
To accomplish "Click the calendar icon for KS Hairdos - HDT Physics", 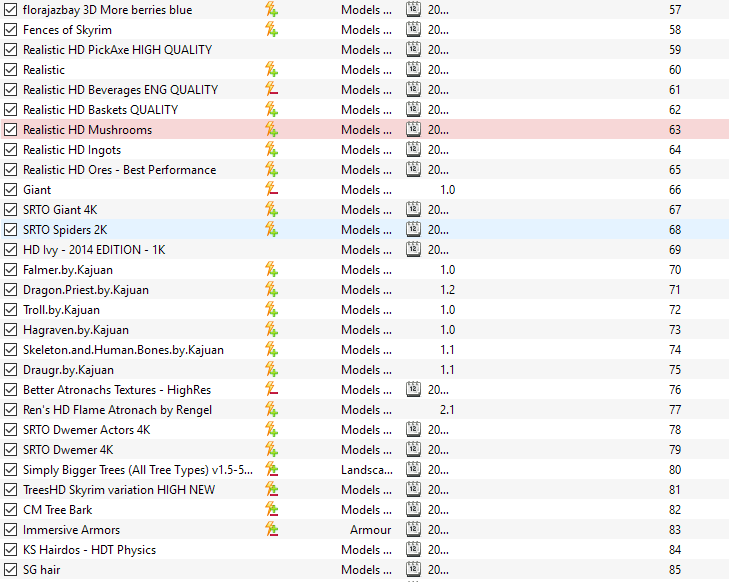I will pos(414,550).
